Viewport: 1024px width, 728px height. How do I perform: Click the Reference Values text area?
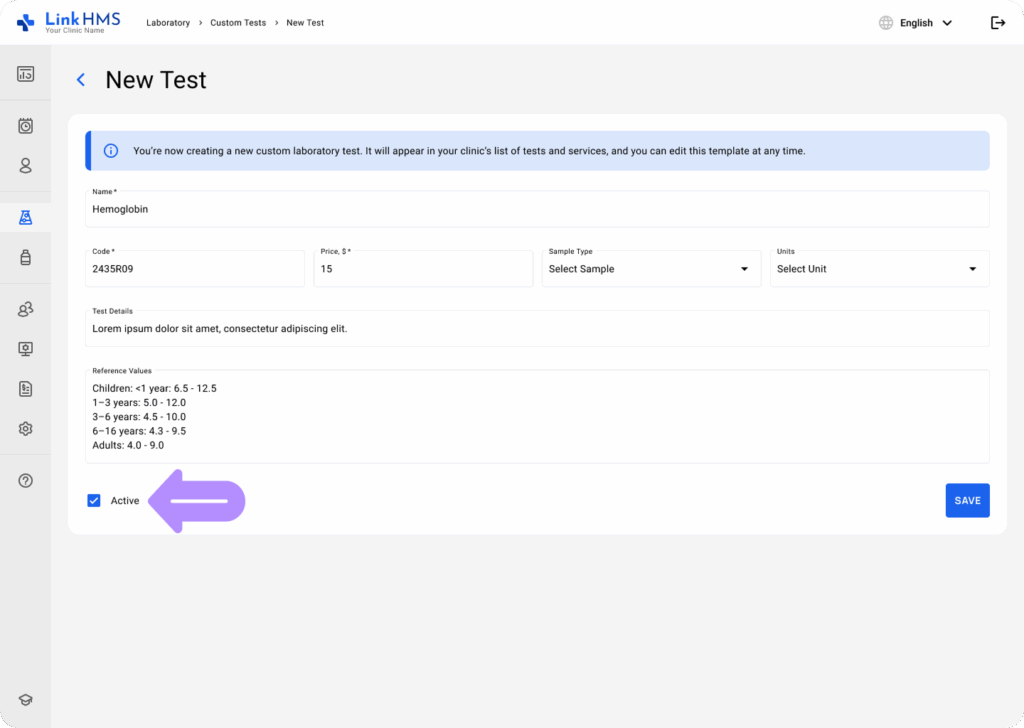click(x=537, y=417)
